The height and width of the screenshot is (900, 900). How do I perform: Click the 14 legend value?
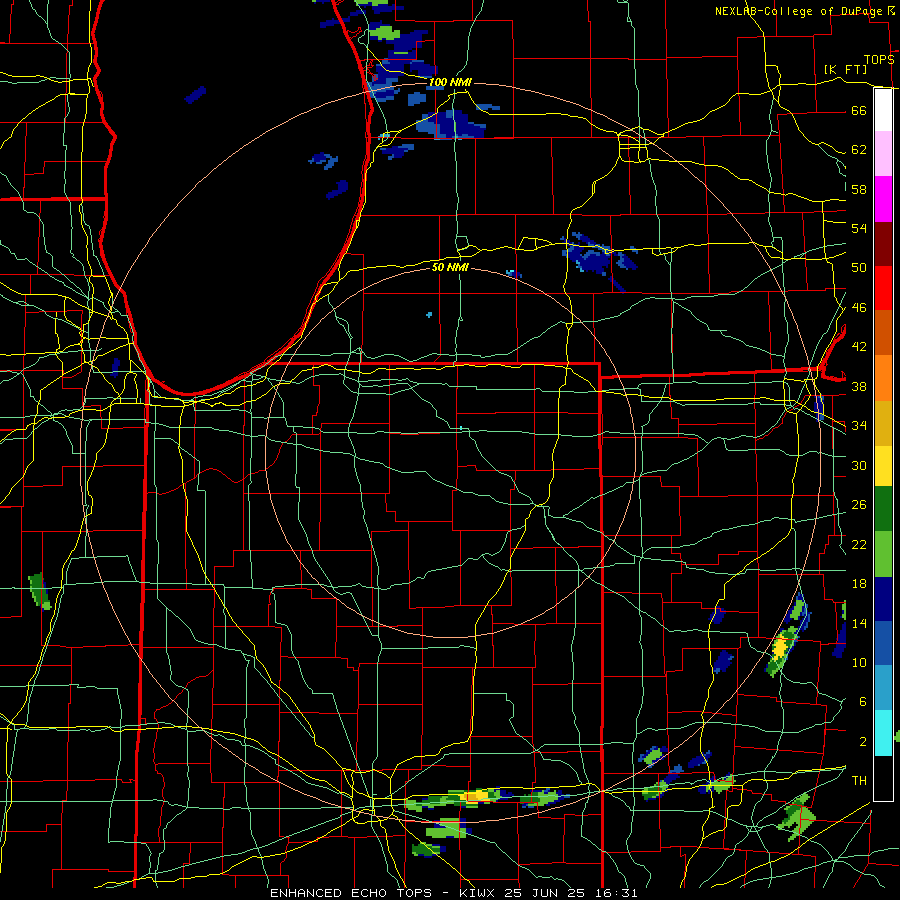pos(859,623)
